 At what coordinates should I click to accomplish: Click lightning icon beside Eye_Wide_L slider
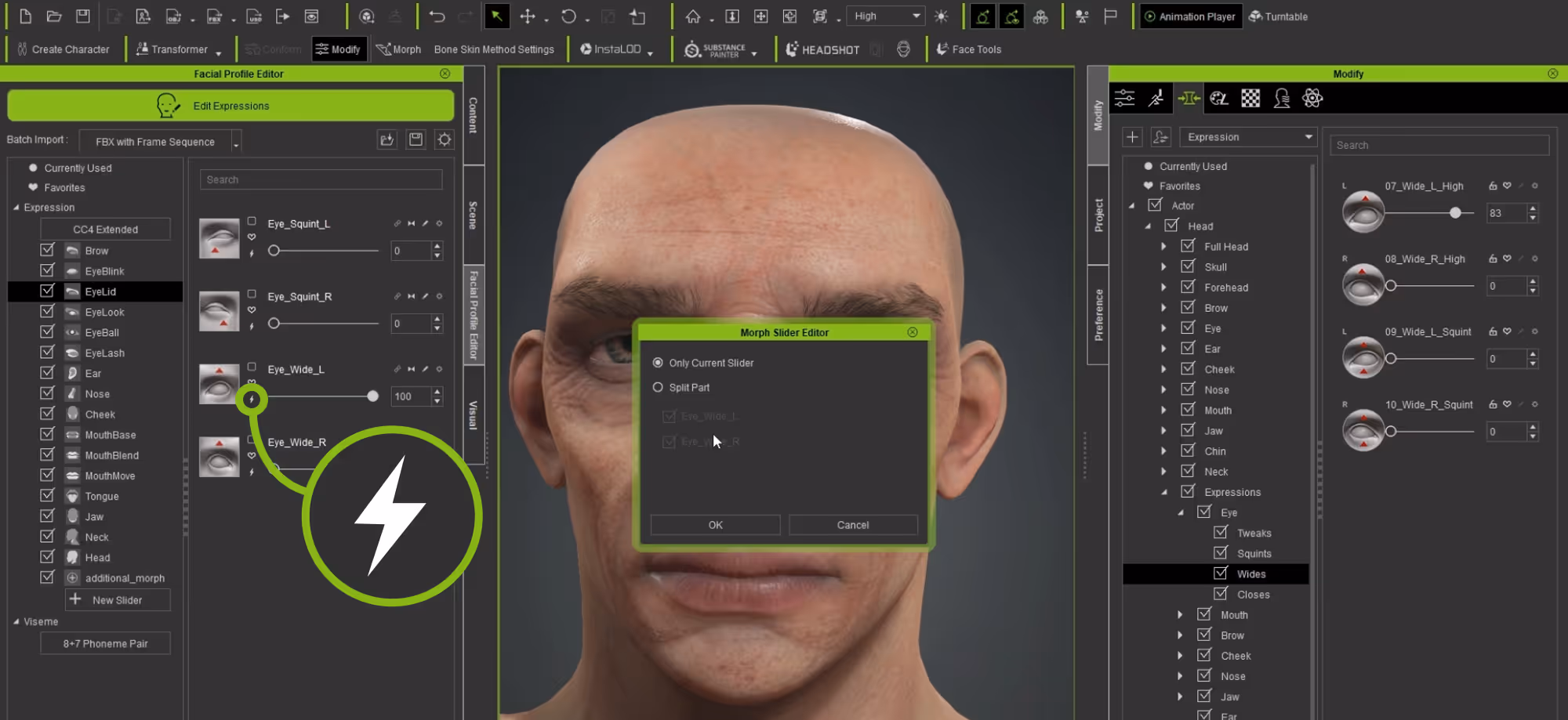pos(252,400)
